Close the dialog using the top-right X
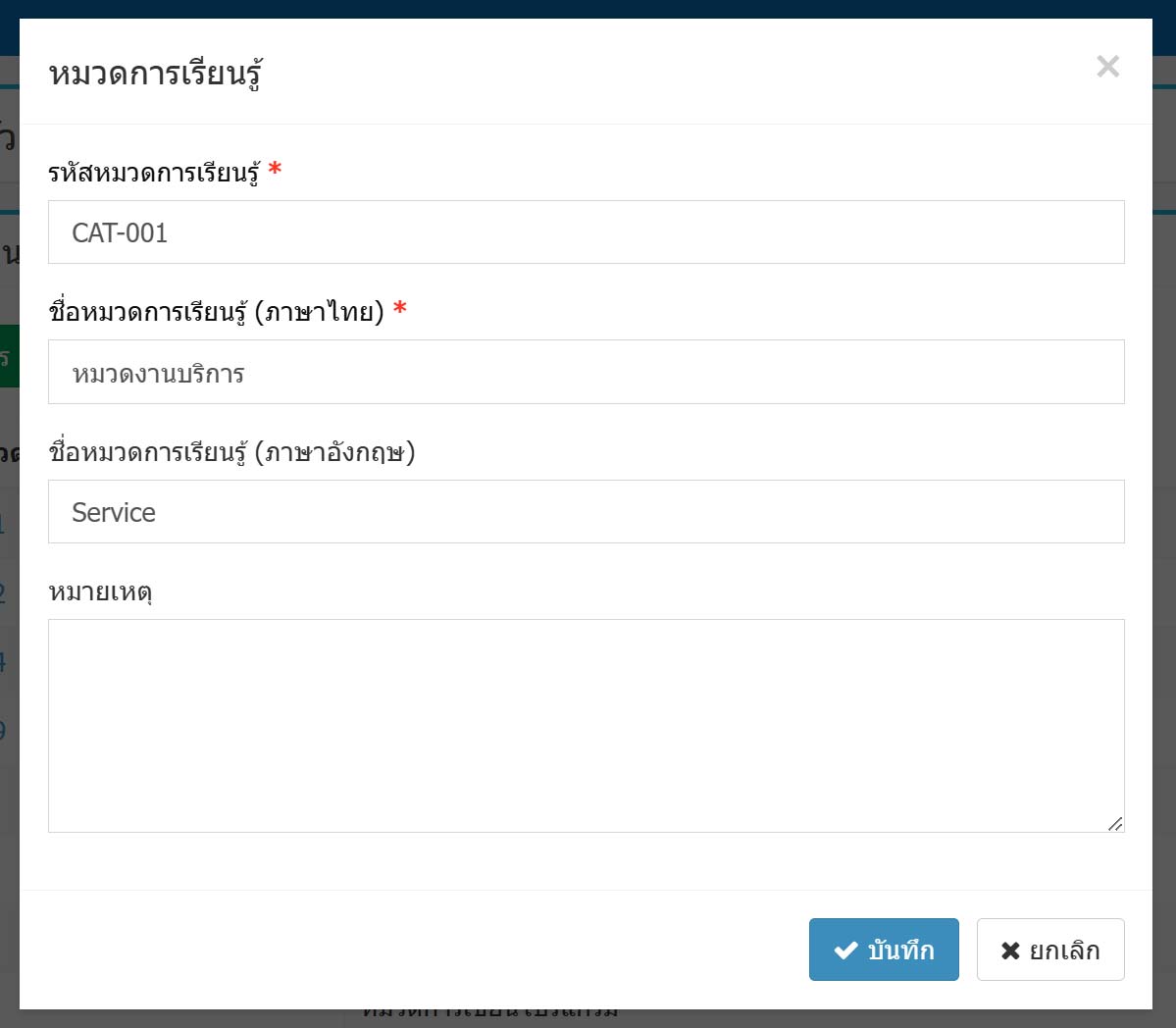 (x=1107, y=67)
